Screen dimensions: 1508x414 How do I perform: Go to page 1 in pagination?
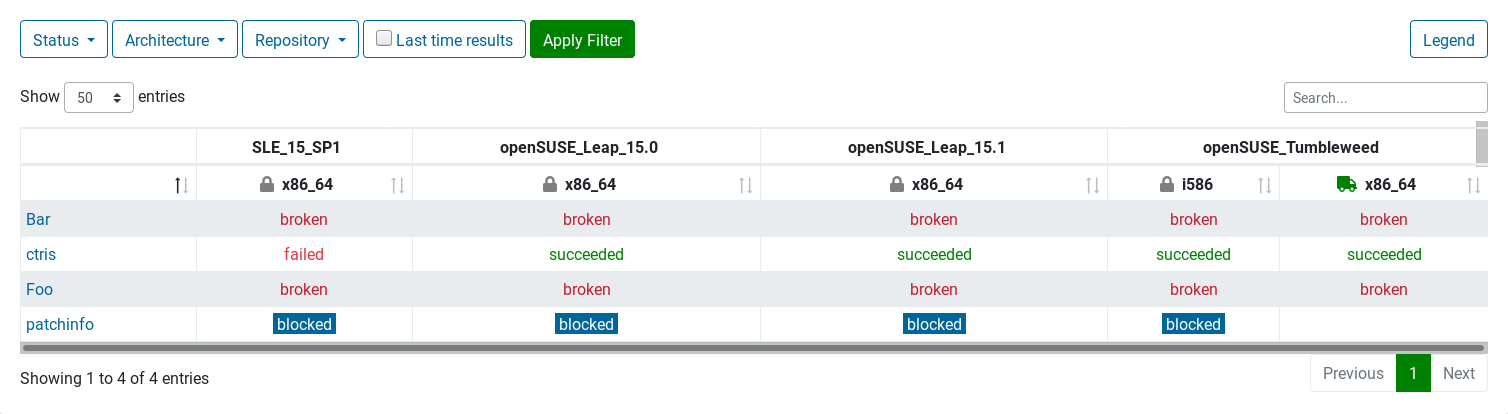tap(1413, 373)
